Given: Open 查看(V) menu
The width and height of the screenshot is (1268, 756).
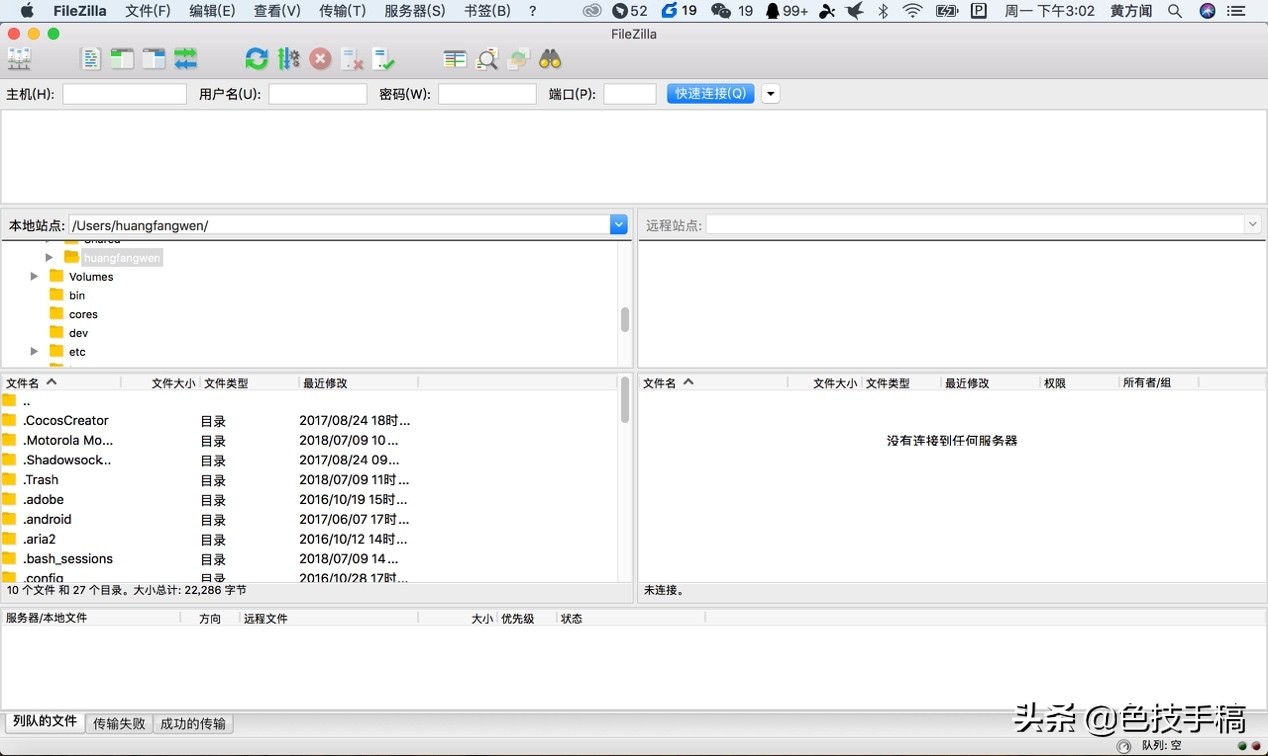Looking at the screenshot, I should pyautogui.click(x=277, y=11).
